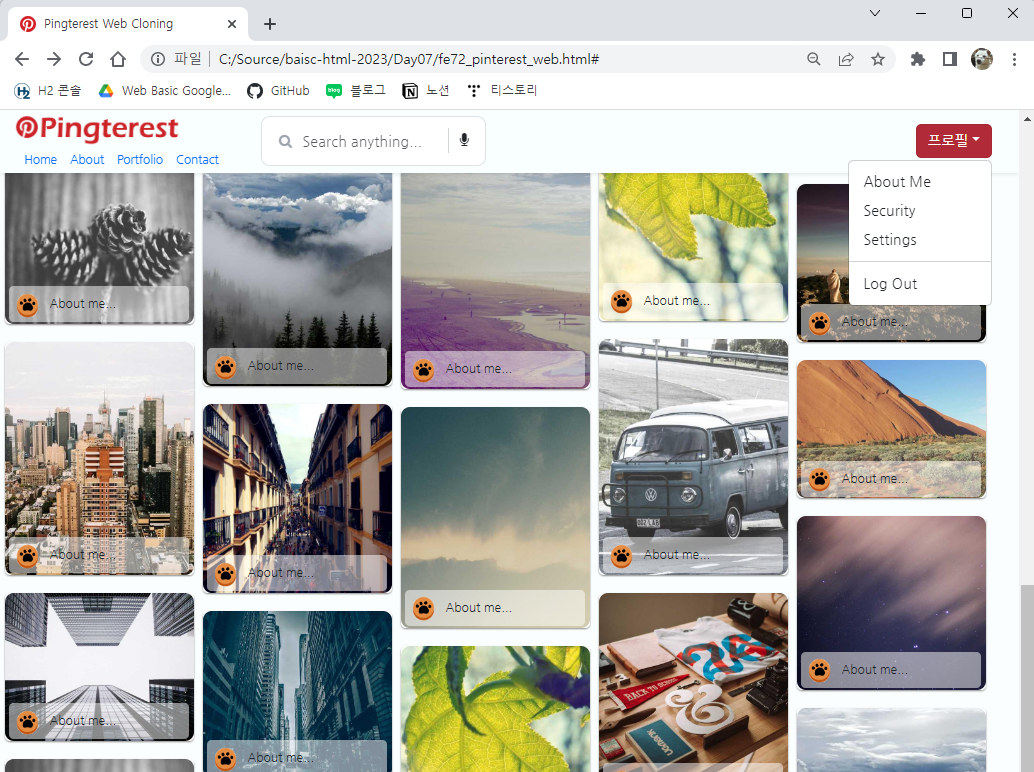The height and width of the screenshot is (772, 1034).
Task: Open the 블로그 bookmark
Action: pyautogui.click(x=356, y=91)
